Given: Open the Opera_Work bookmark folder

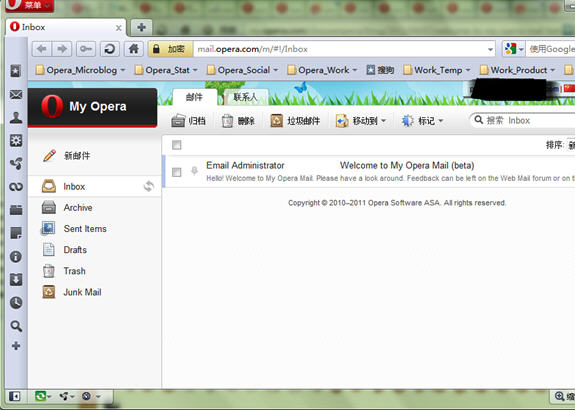Looking at the screenshot, I should point(322,70).
